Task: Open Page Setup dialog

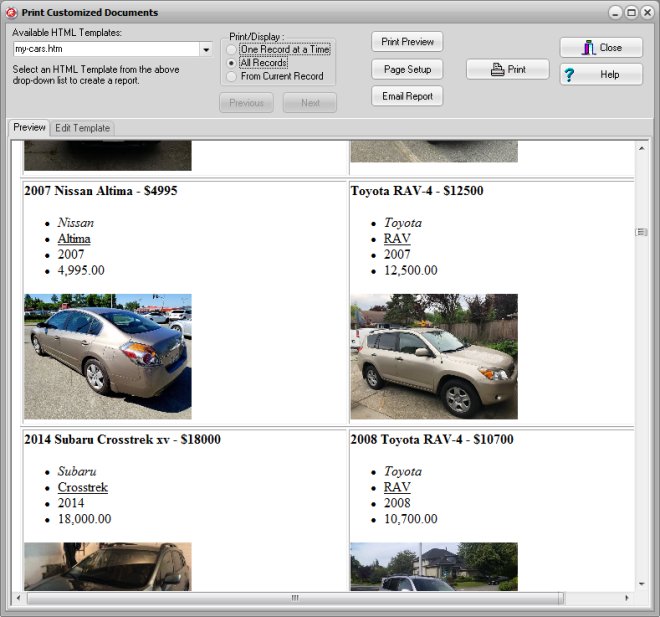Action: [x=407, y=69]
